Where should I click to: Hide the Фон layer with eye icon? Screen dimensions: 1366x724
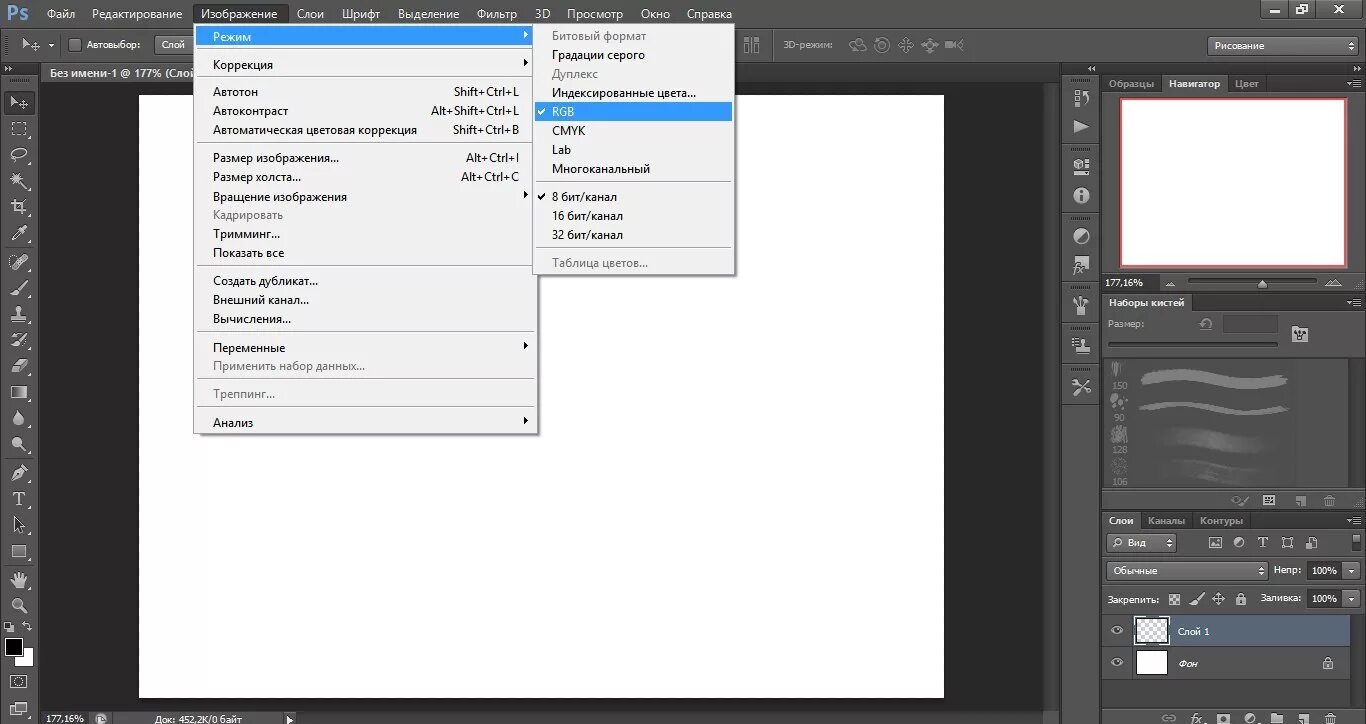tap(1118, 662)
